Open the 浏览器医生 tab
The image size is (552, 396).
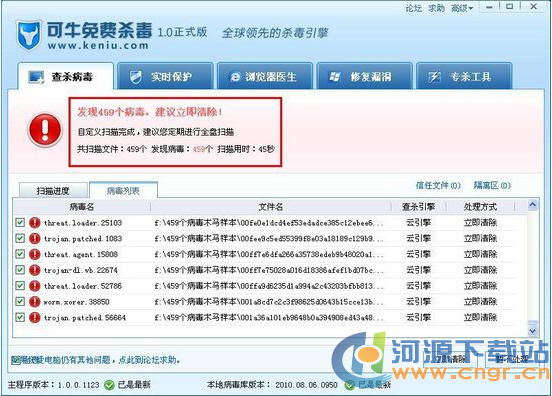[265, 76]
